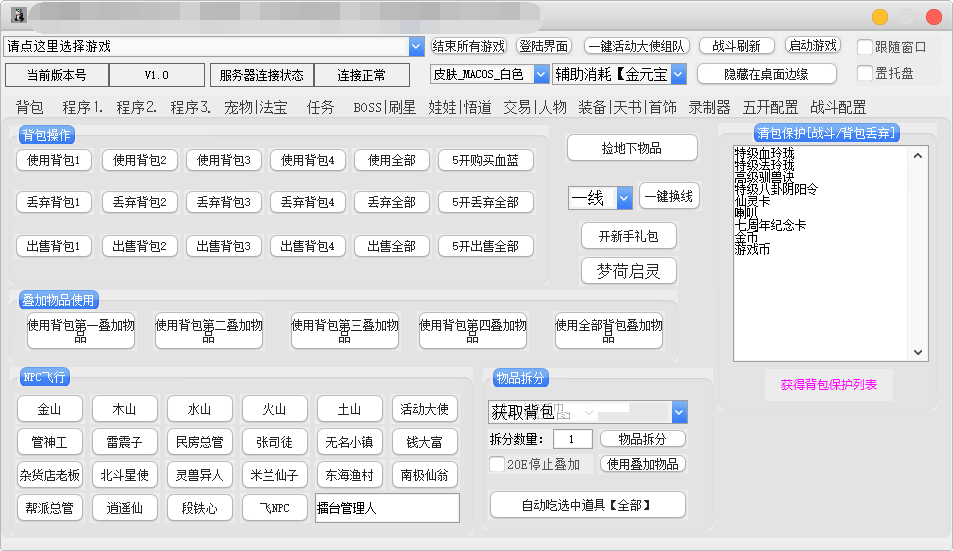
Task: Switch to the 交易|人物 tab
Action: (535, 108)
